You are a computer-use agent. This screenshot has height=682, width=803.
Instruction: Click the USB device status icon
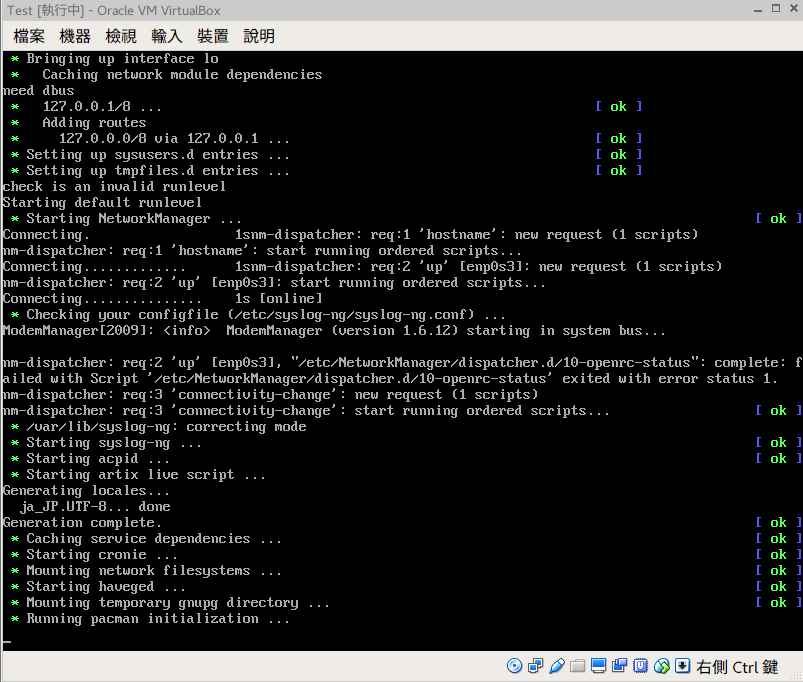point(556,666)
